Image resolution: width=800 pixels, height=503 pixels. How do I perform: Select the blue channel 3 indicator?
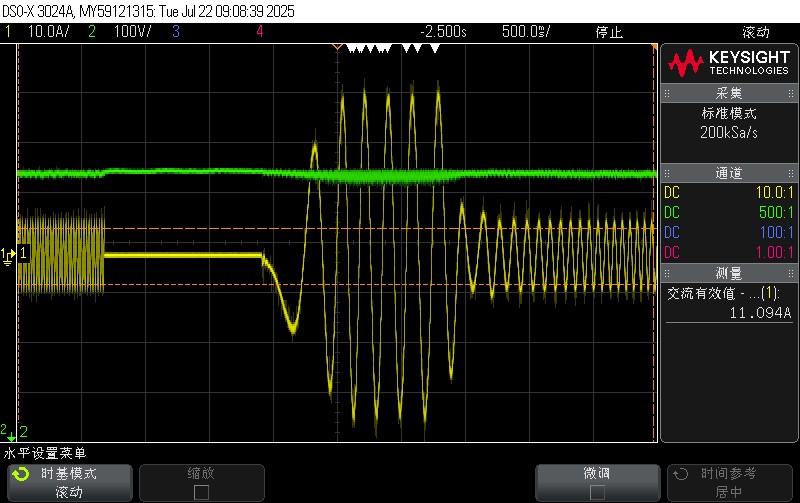pyautogui.click(x=175, y=32)
